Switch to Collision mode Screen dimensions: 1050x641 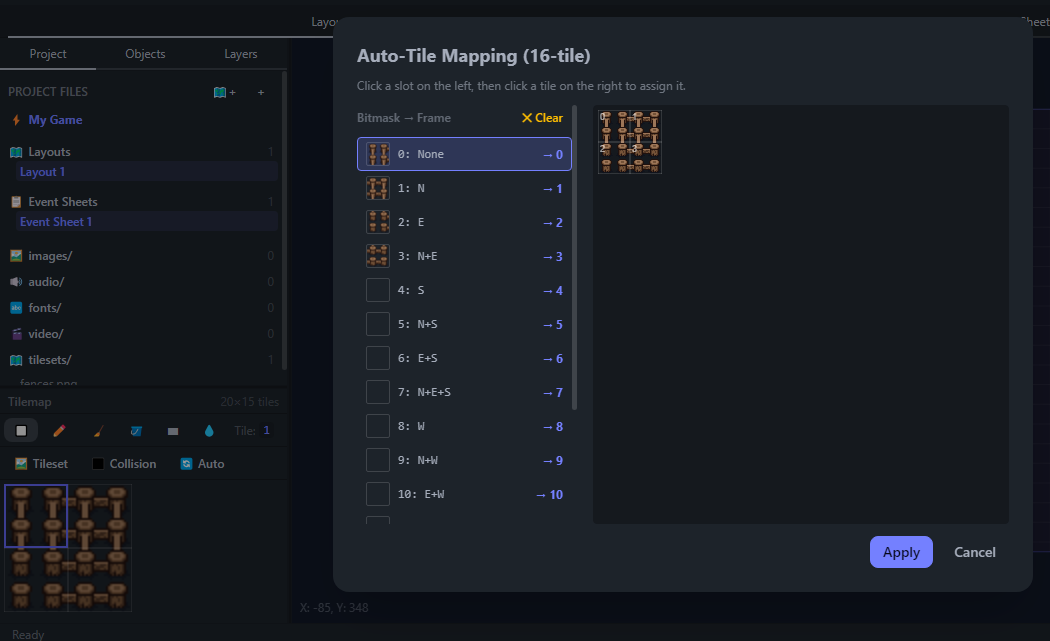point(125,464)
